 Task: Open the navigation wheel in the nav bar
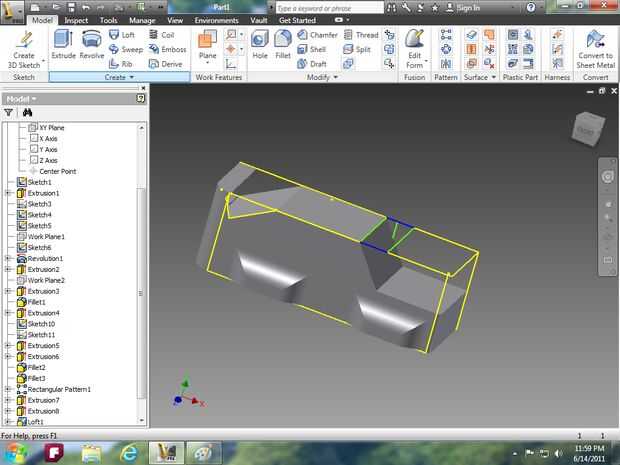pyautogui.click(x=607, y=176)
